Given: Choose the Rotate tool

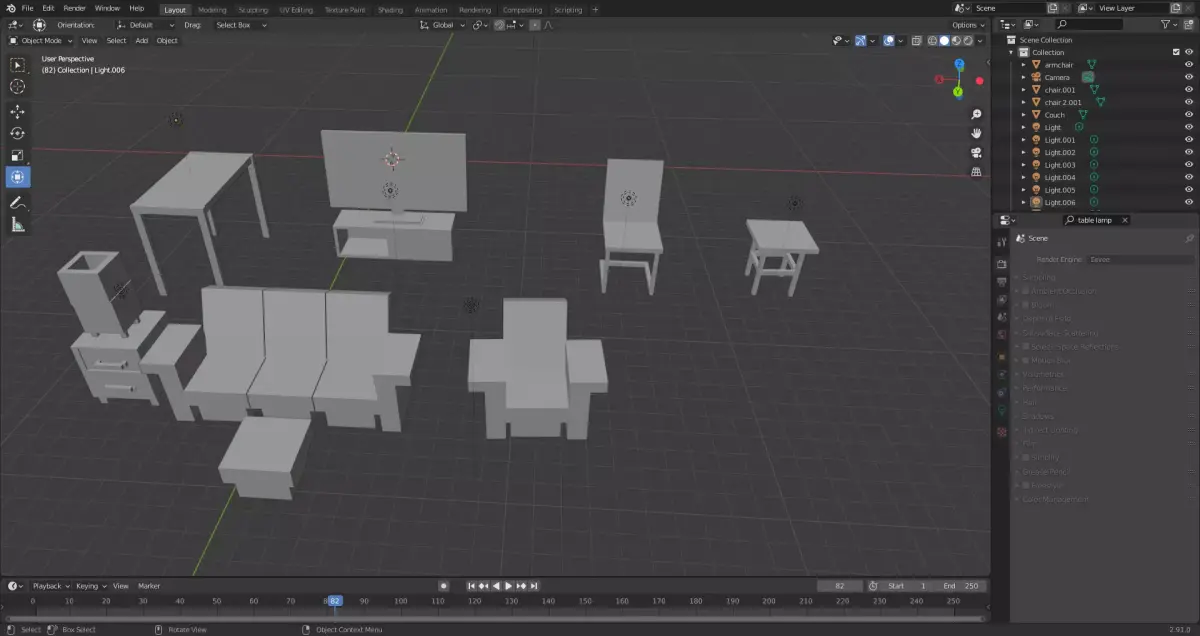Looking at the screenshot, I should pos(17,133).
